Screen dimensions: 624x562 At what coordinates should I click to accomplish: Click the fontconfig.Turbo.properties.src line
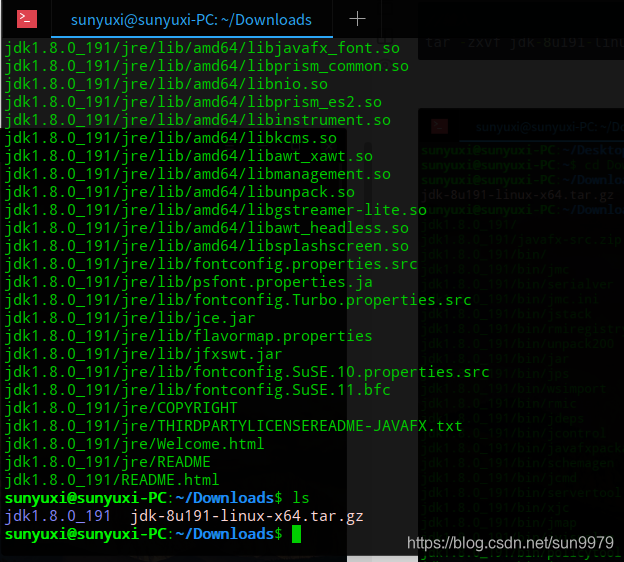point(238,301)
